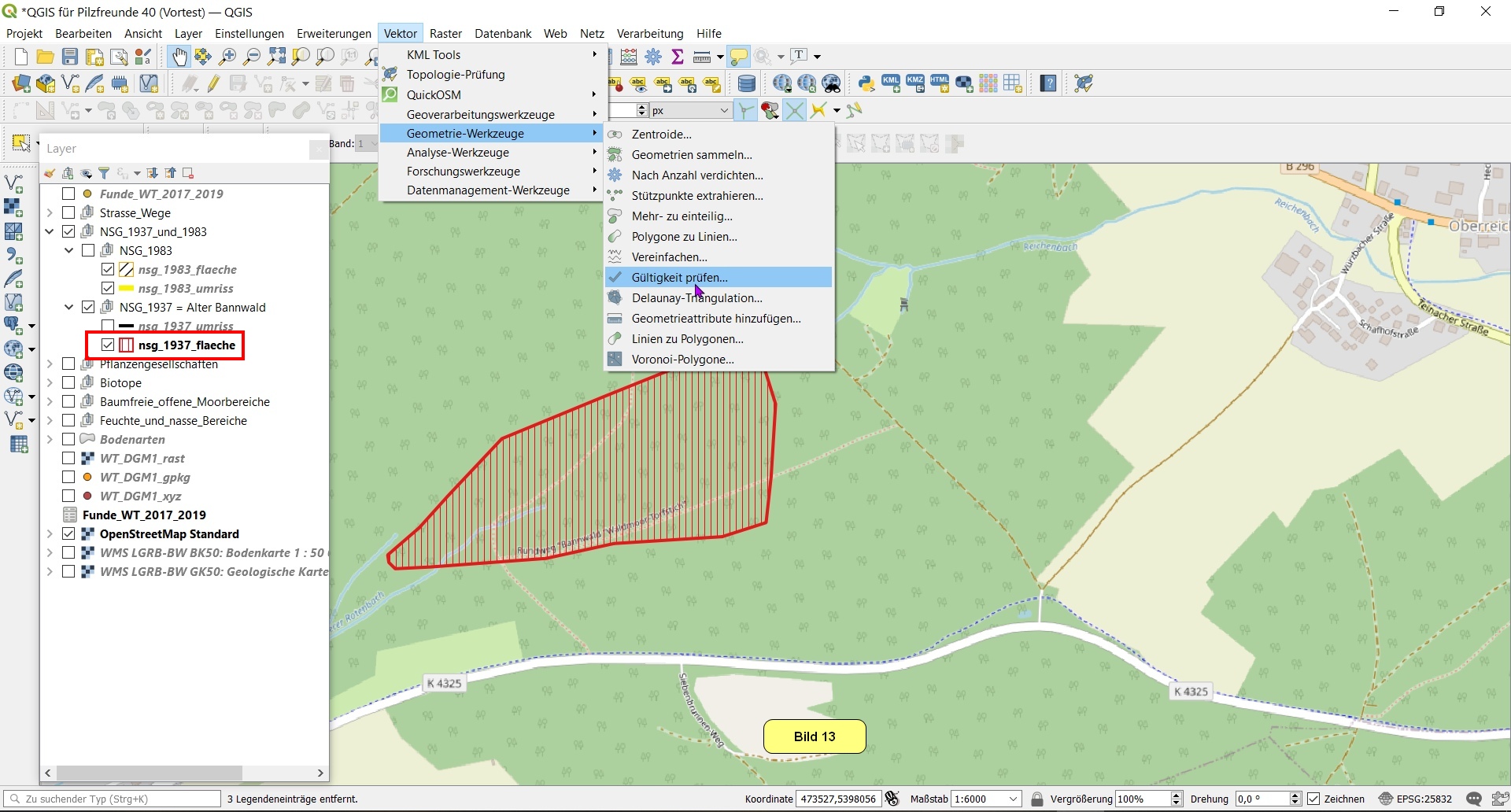The width and height of the screenshot is (1511, 812).
Task: Click the Koordinate input field
Action: [837, 799]
